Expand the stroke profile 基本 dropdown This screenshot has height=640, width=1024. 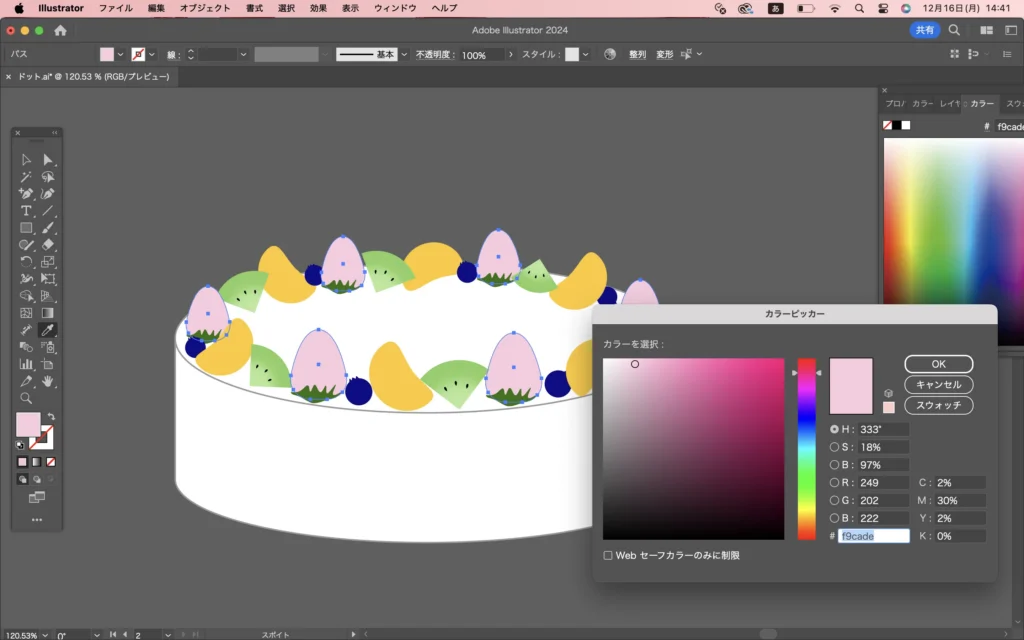click(x=404, y=55)
